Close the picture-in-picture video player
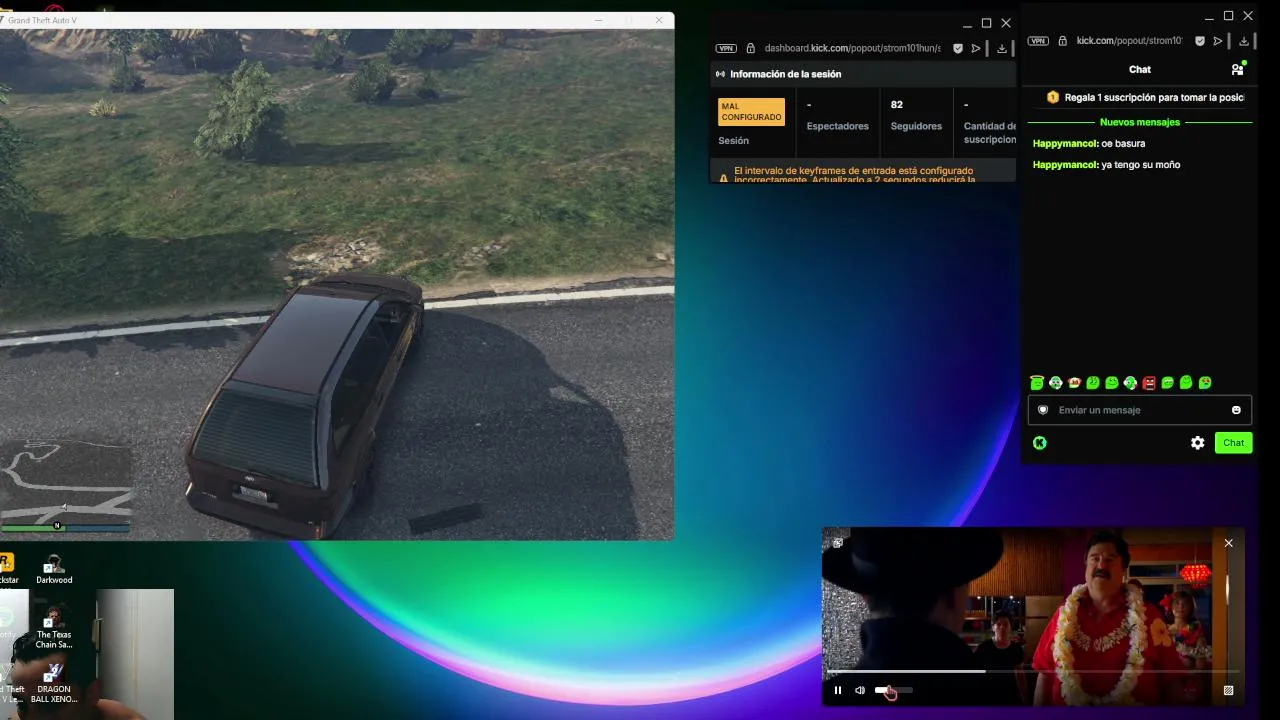This screenshot has width=1280, height=720. pyautogui.click(x=1229, y=543)
